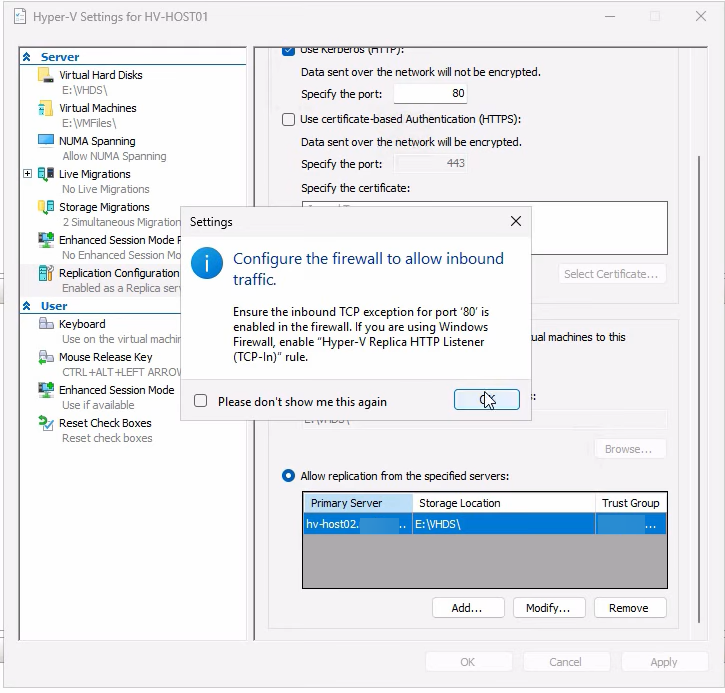725x693 pixels.
Task: Click the Storage Location column header
Action: click(504, 503)
